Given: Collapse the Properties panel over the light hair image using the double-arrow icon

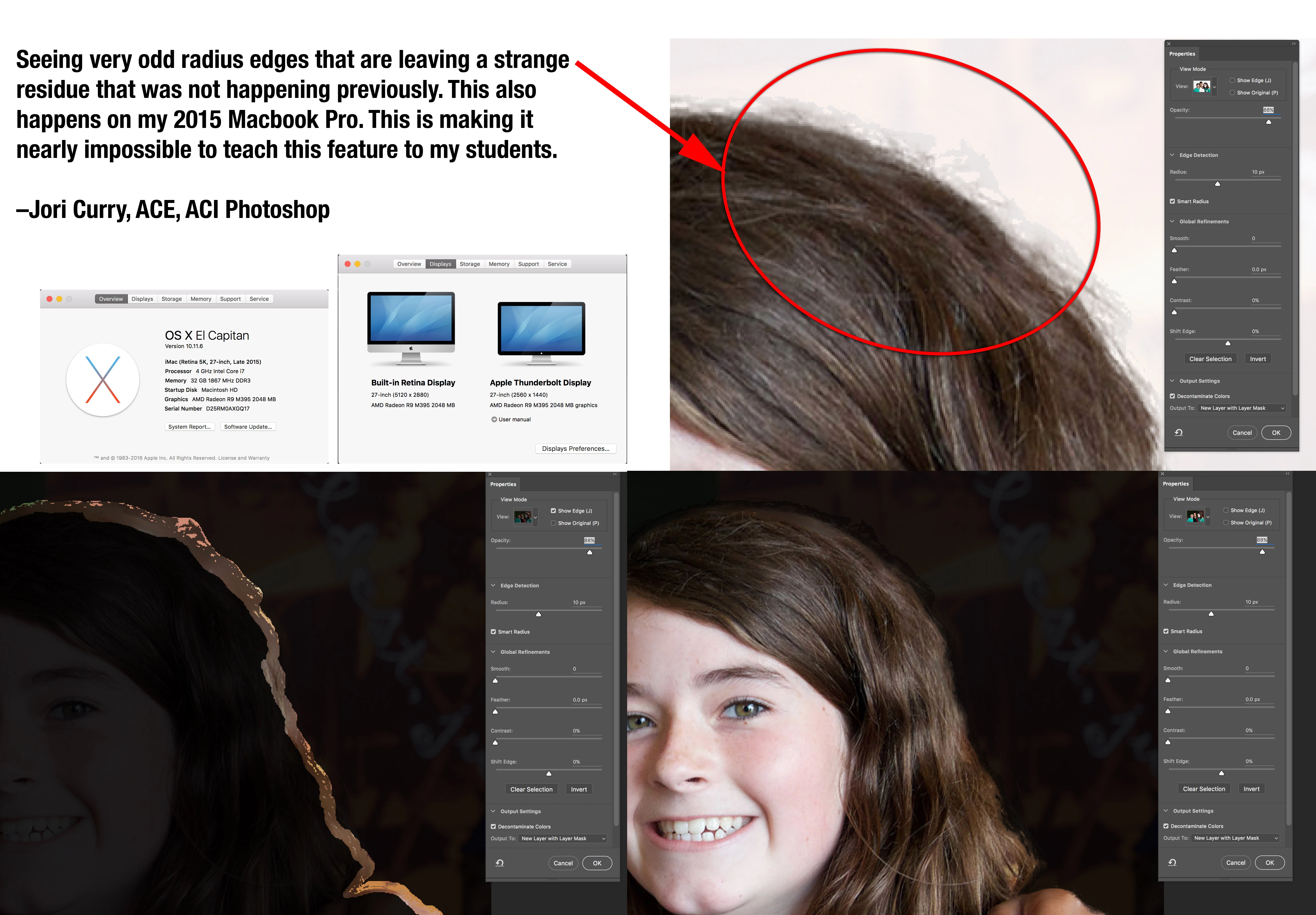Looking at the screenshot, I should coord(1294,44).
